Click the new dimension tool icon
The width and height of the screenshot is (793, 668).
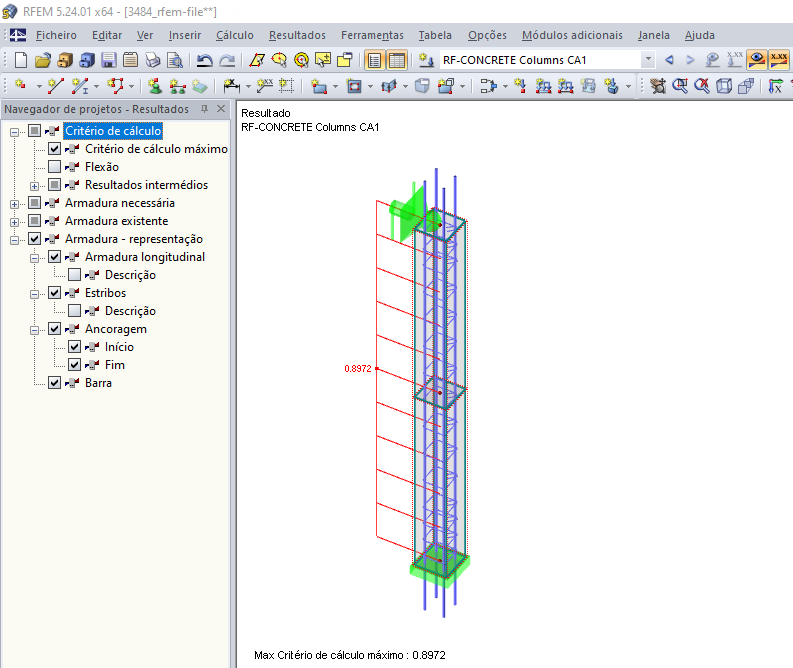tap(232, 86)
